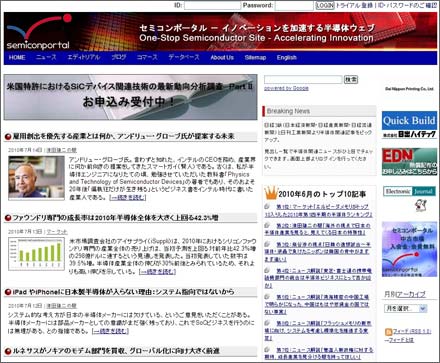This screenshot has height=363, width=440.
Task: Click the crown icon for top 10 articles
Action: point(271,193)
